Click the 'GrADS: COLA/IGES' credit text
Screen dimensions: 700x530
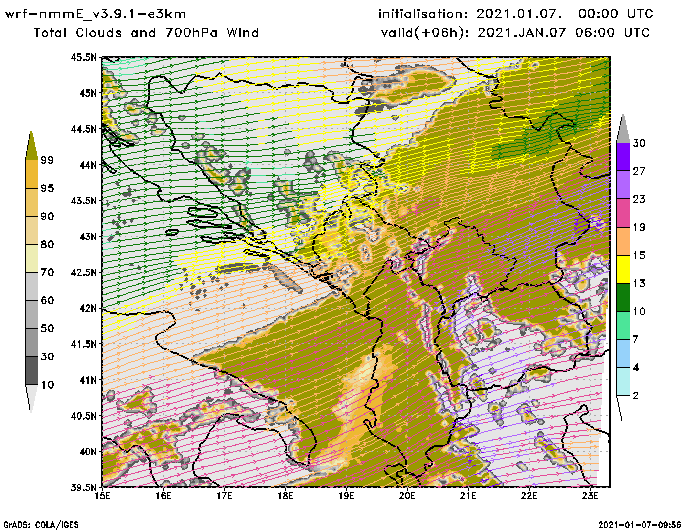tap(41, 524)
